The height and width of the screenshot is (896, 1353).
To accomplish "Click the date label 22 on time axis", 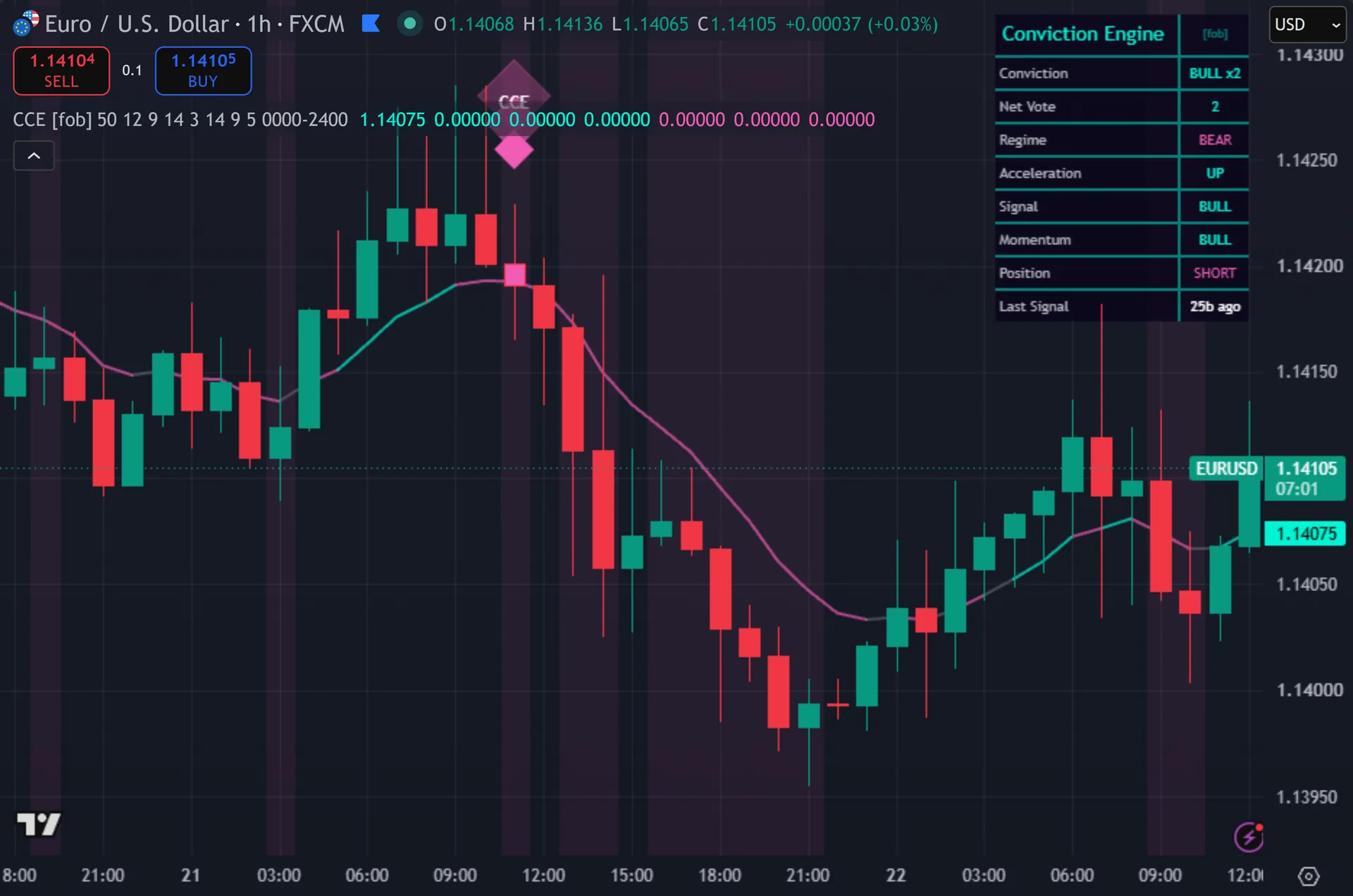I will coord(896,876).
